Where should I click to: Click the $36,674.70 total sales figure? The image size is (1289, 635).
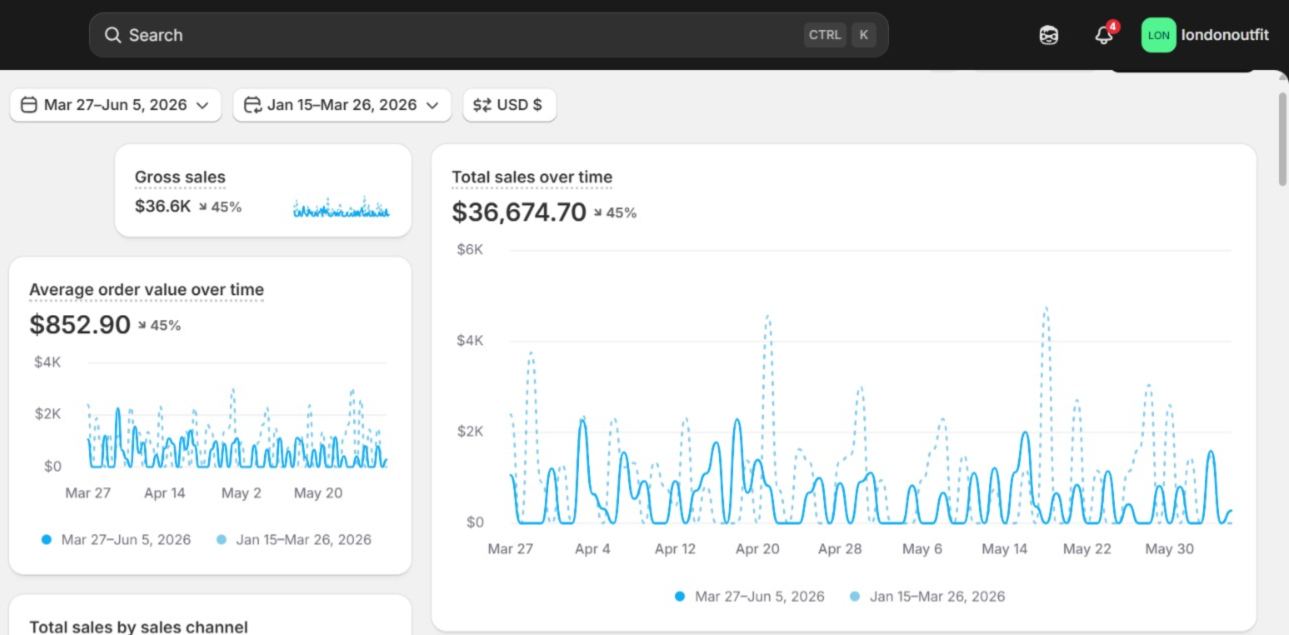pyautogui.click(x=519, y=212)
